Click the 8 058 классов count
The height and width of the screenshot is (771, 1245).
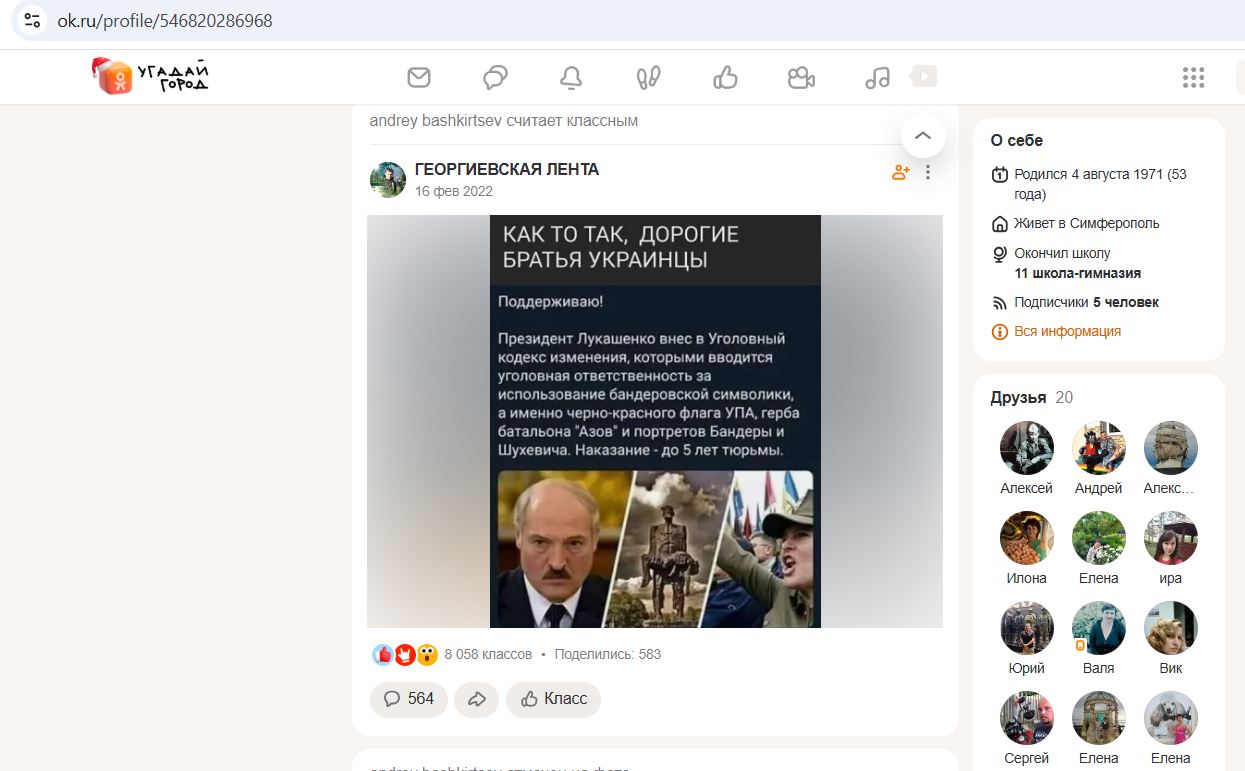[x=488, y=655]
